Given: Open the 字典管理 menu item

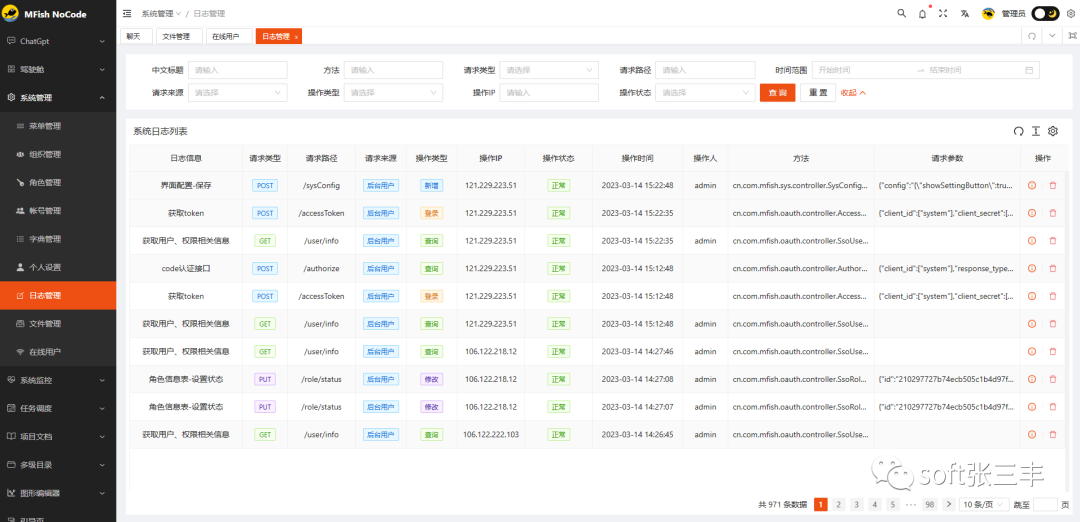Looking at the screenshot, I should click(58, 239).
